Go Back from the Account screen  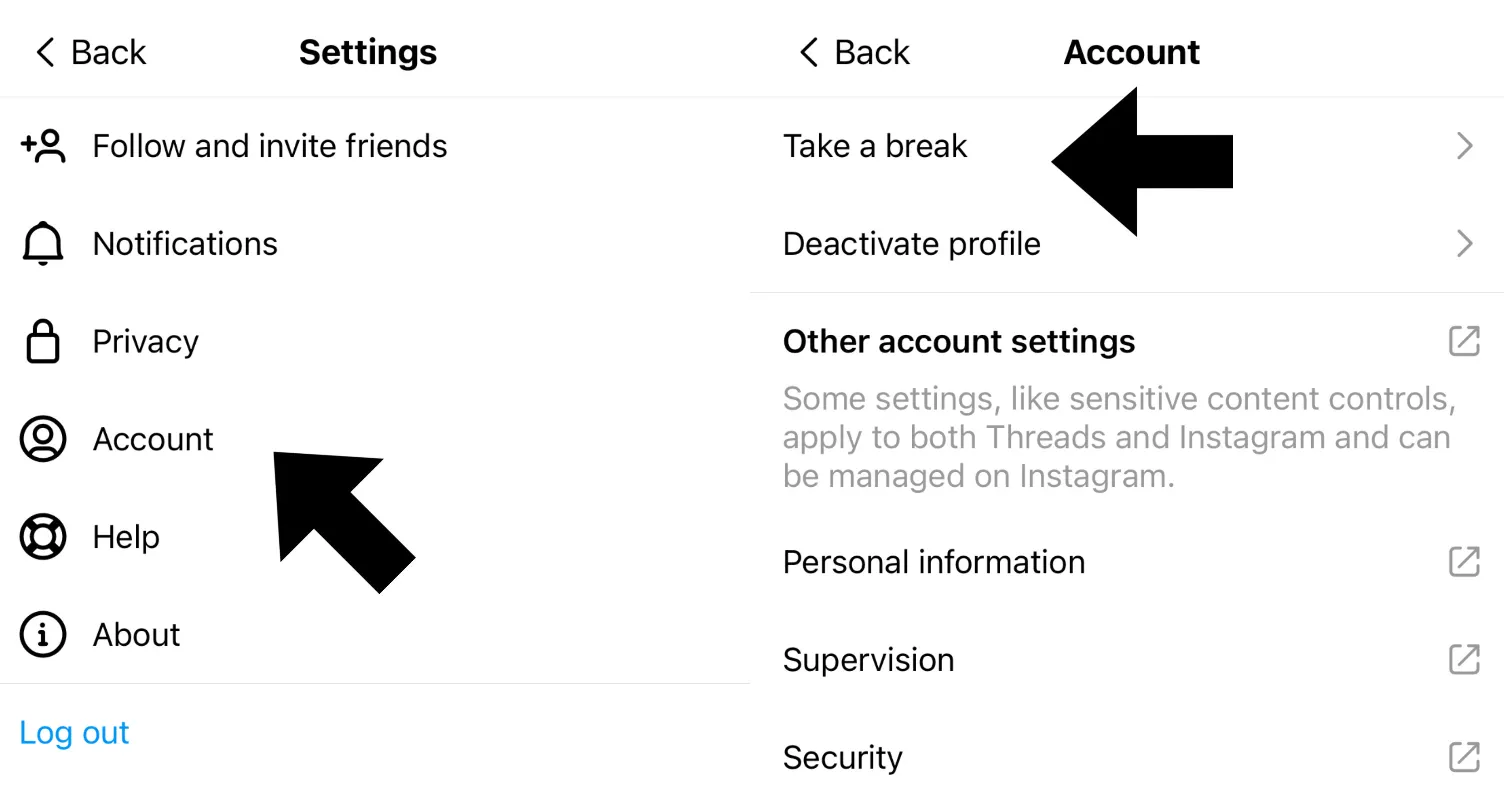854,52
